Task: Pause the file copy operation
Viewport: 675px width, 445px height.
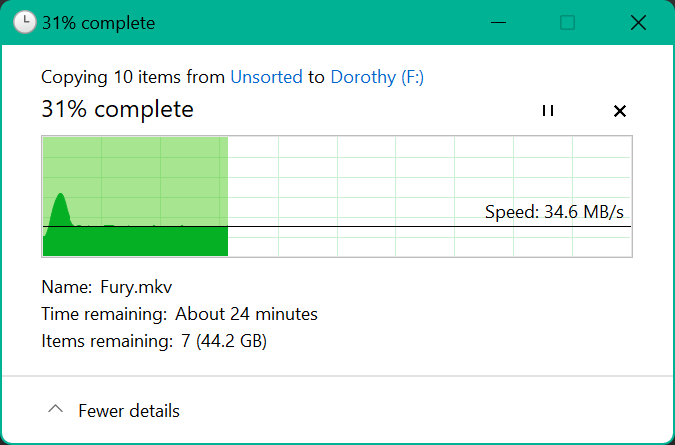Action: 548,111
